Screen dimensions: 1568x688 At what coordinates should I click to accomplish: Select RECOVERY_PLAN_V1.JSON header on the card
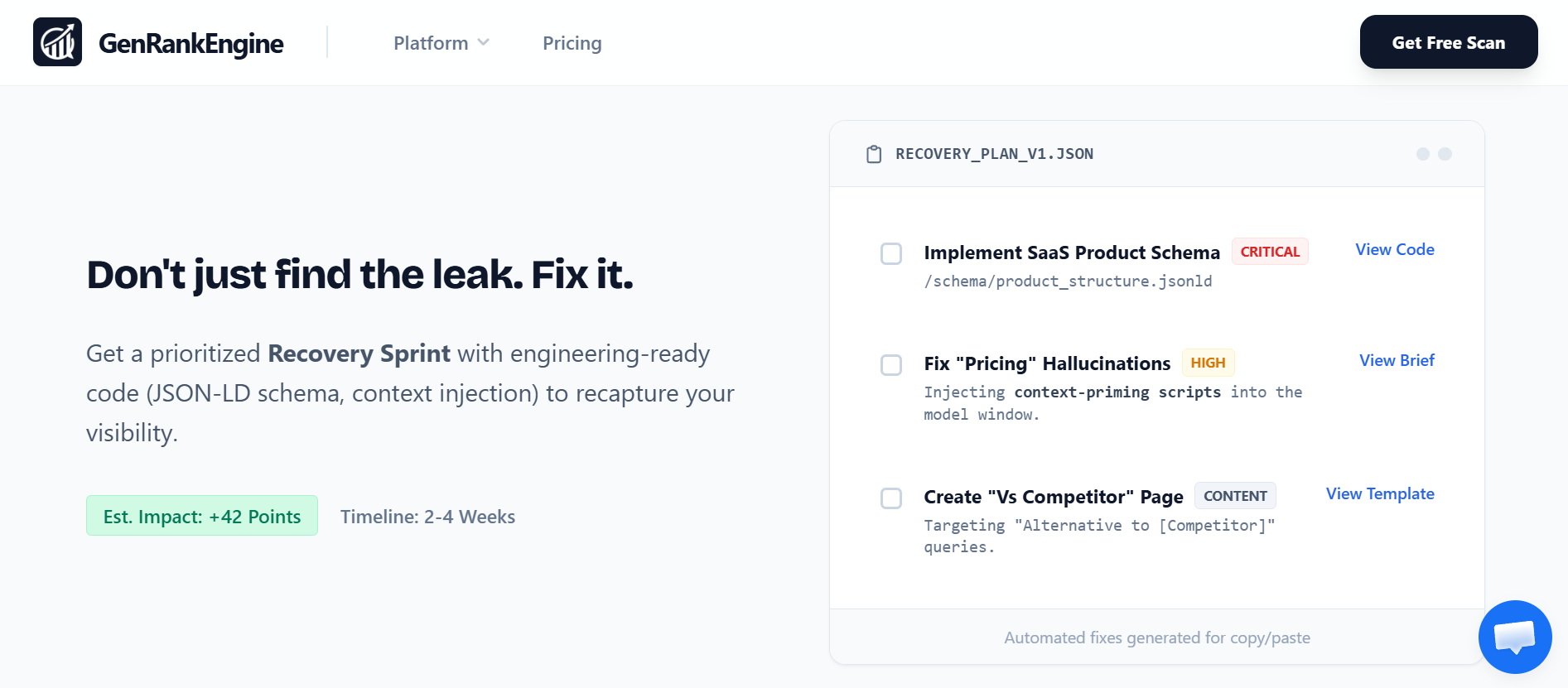click(x=993, y=153)
